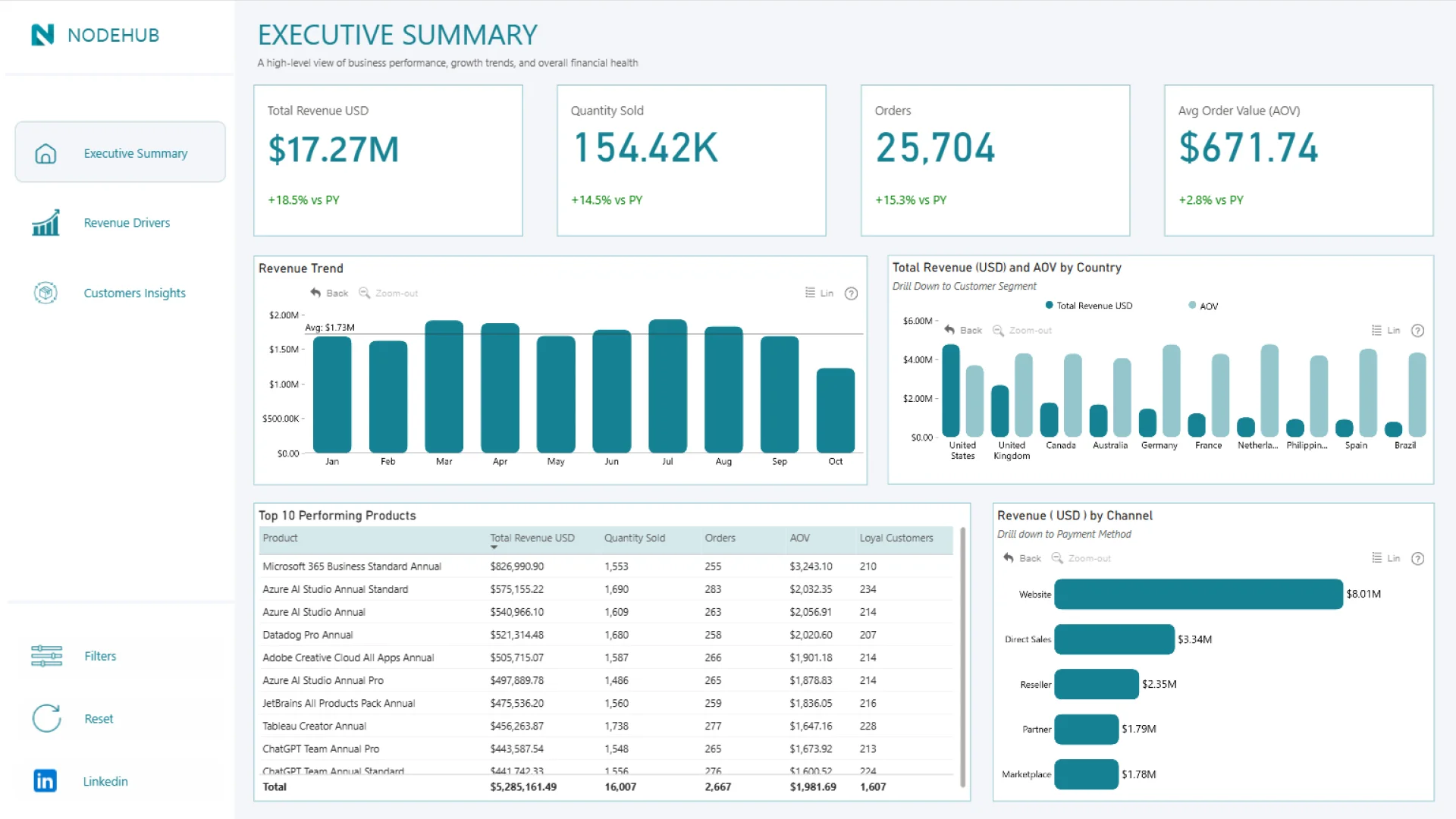Navigate to Revenue Drivers page
Screen dimensions: 1456x819
pyautogui.click(x=127, y=223)
